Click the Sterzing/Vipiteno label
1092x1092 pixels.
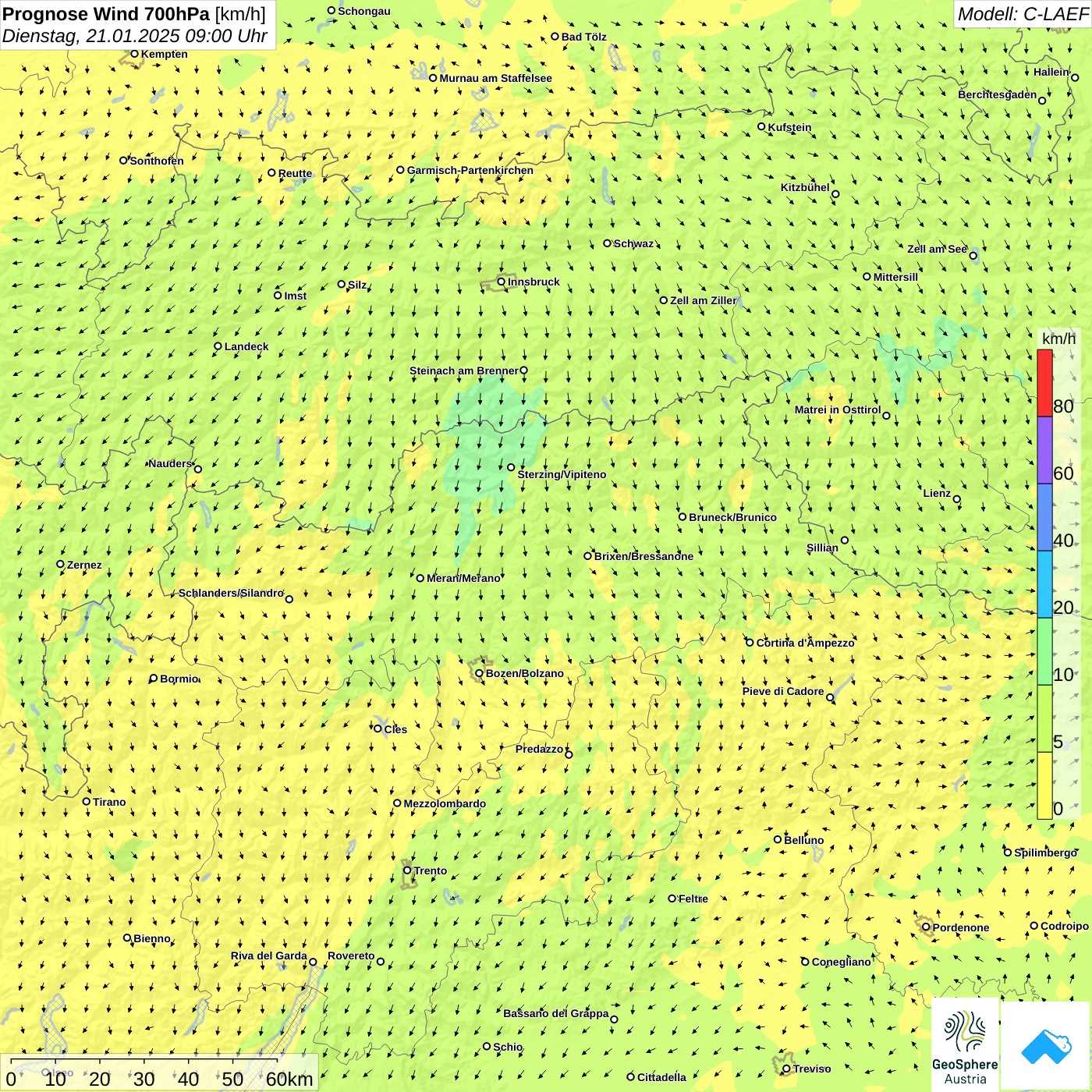(x=562, y=474)
